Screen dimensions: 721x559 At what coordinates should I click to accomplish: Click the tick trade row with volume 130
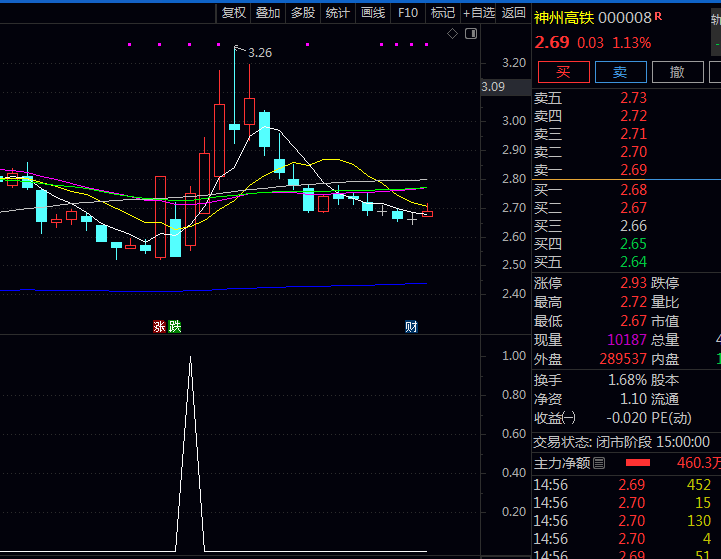[x=626, y=520]
